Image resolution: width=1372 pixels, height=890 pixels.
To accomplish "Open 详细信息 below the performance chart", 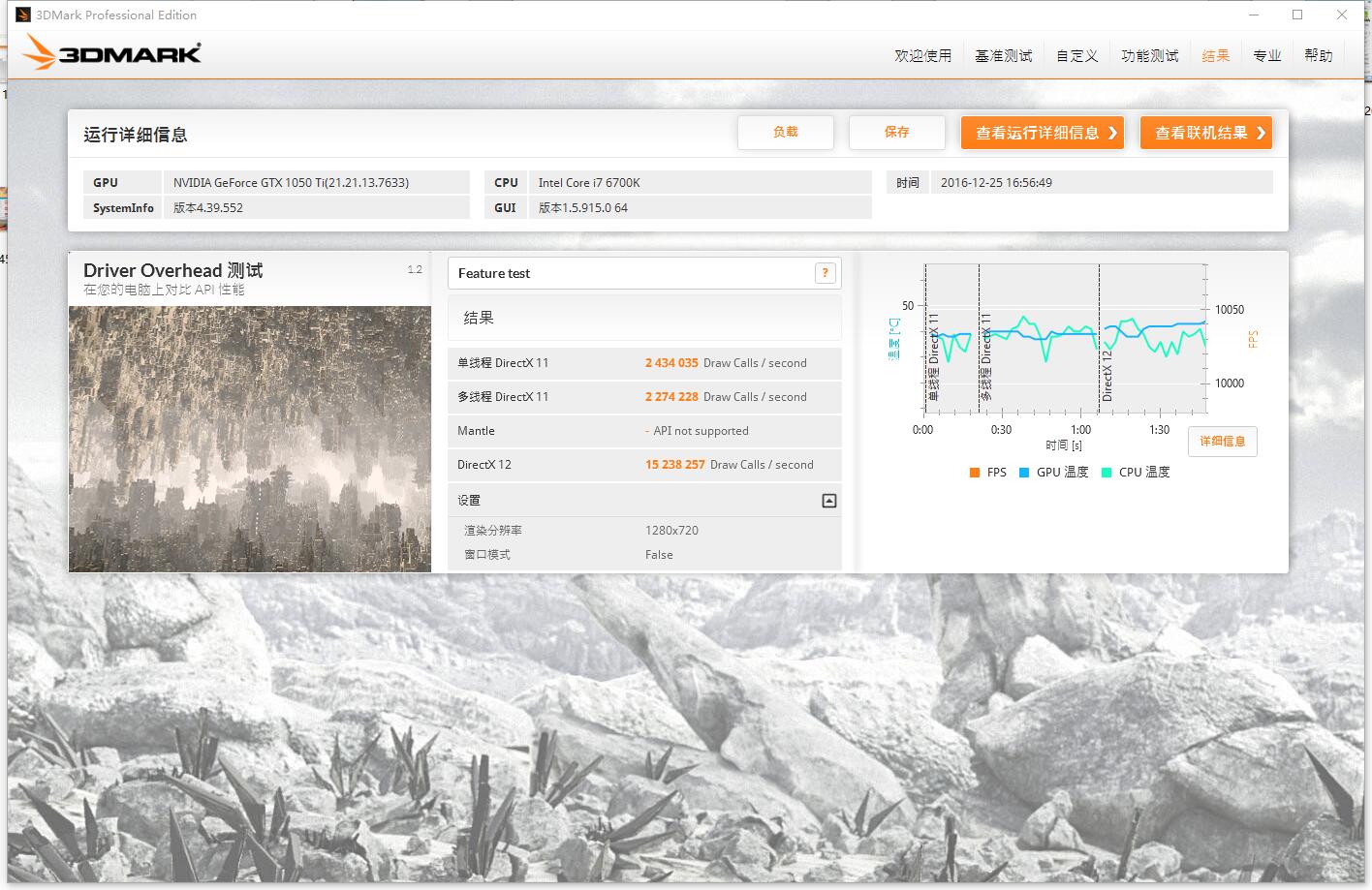I will click(1222, 441).
